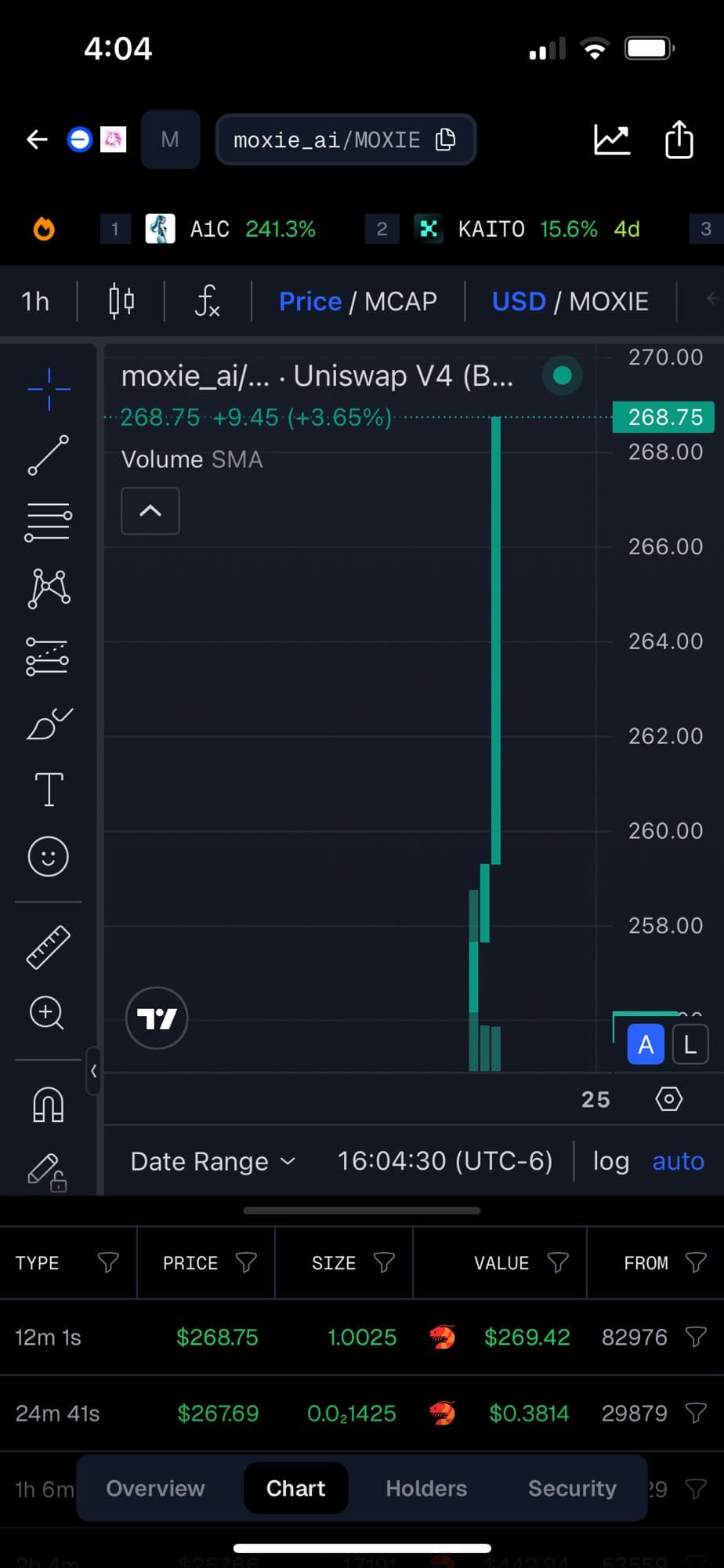Open the 1h timeframe selector
Image resolution: width=724 pixels, height=1568 pixels.
point(35,301)
